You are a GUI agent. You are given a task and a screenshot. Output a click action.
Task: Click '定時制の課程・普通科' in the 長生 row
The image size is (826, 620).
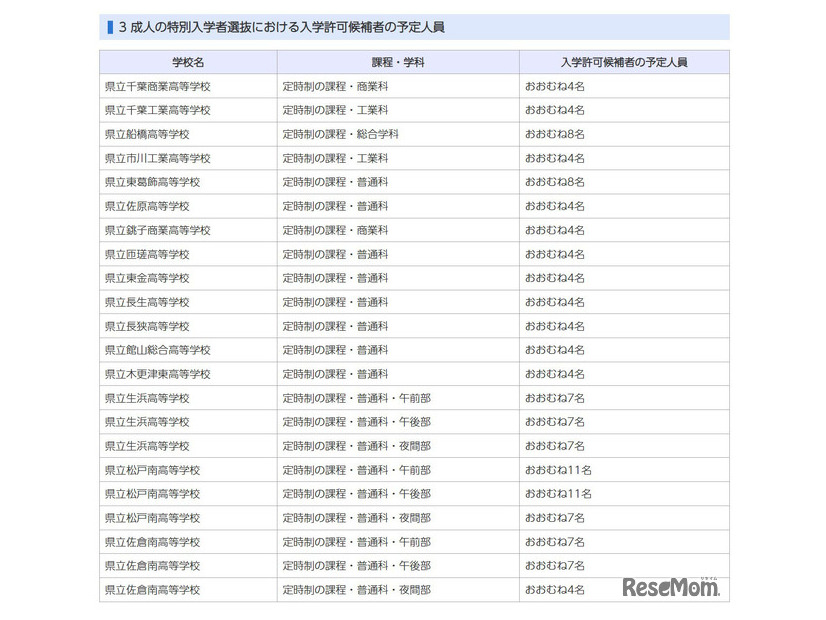click(x=335, y=302)
